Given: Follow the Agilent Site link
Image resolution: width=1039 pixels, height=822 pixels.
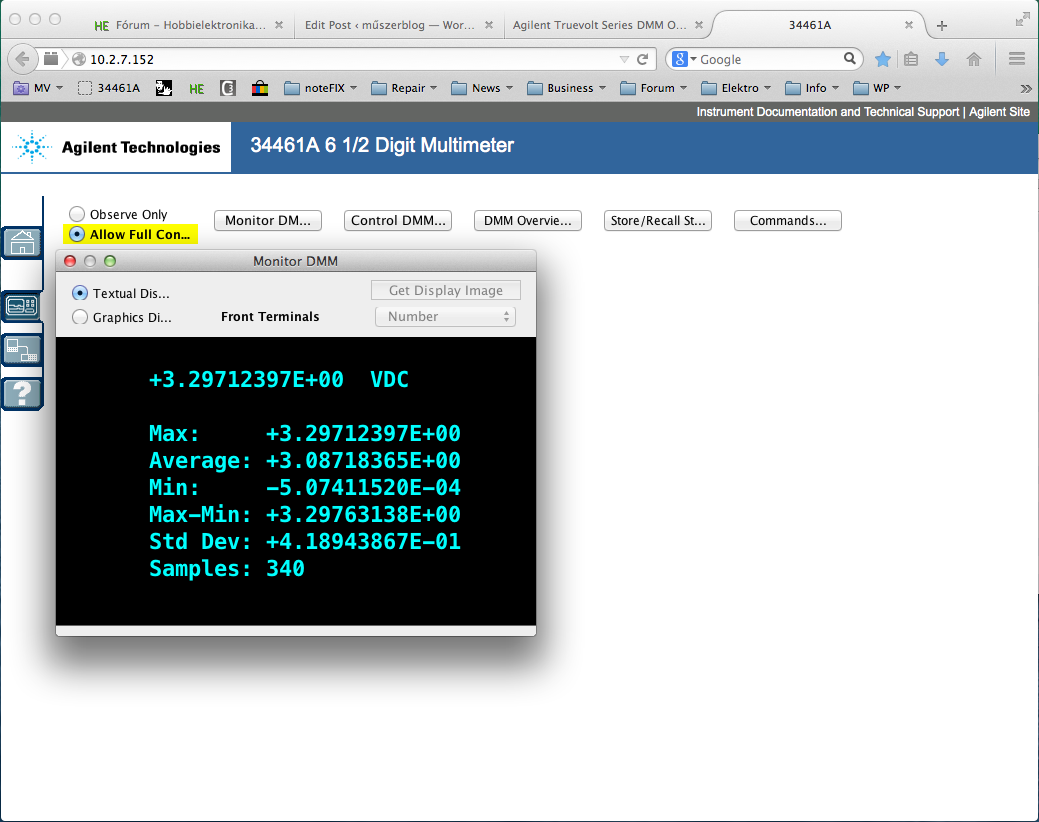Looking at the screenshot, I should tap(999, 112).
